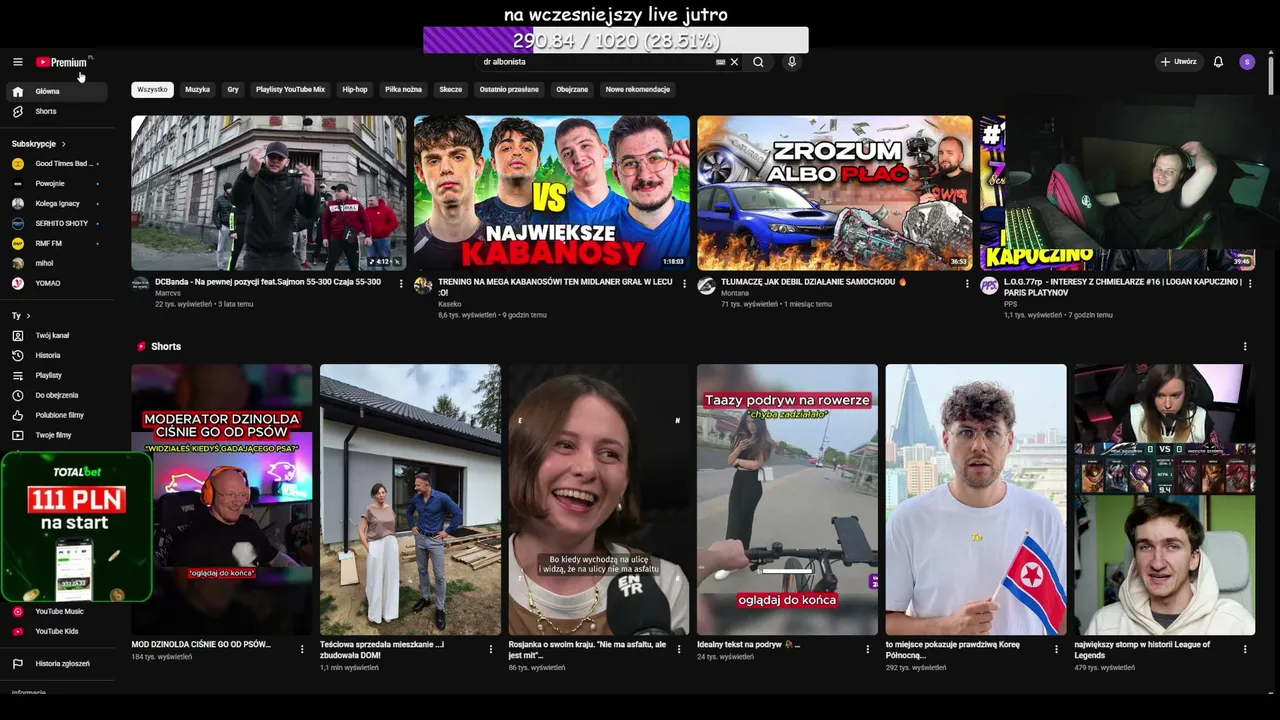Open the Powojnie subscription channel

point(57,183)
